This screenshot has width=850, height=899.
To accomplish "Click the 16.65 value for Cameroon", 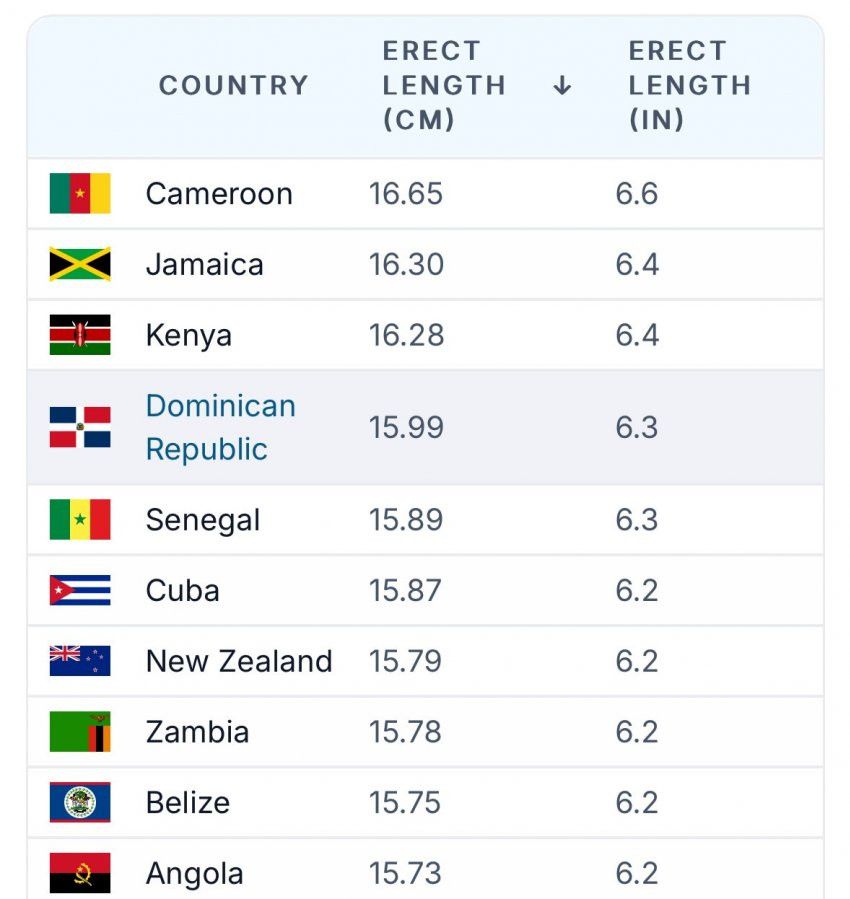I will [x=405, y=193].
